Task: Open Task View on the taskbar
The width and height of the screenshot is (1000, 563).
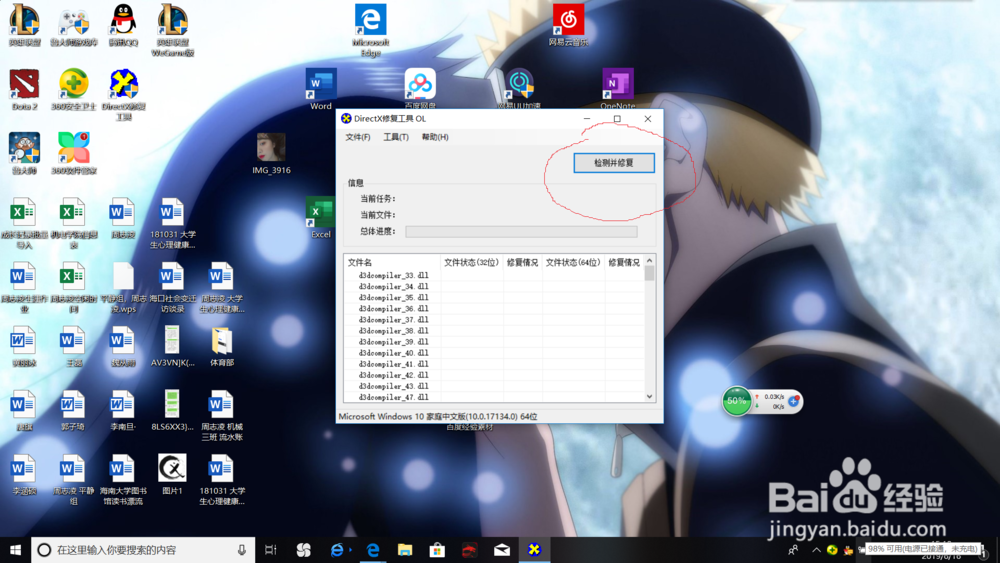Action: [270, 550]
